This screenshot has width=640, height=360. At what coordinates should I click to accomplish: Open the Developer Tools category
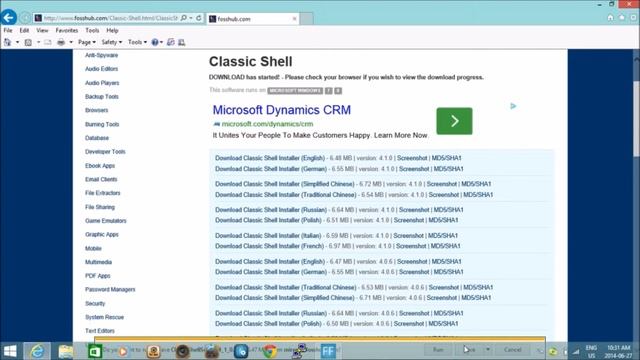pyautogui.click(x=105, y=152)
